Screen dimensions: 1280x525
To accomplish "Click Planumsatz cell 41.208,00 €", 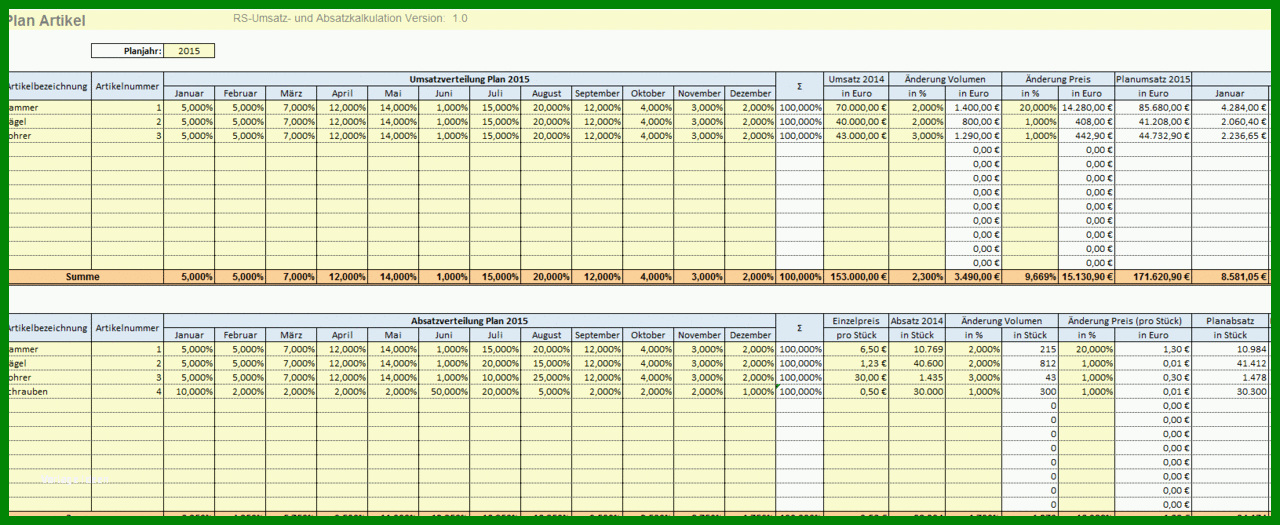I will pos(1153,121).
